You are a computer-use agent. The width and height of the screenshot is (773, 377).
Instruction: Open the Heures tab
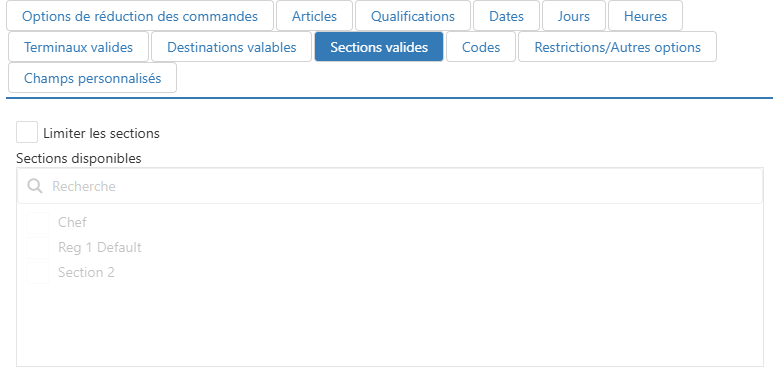[645, 16]
